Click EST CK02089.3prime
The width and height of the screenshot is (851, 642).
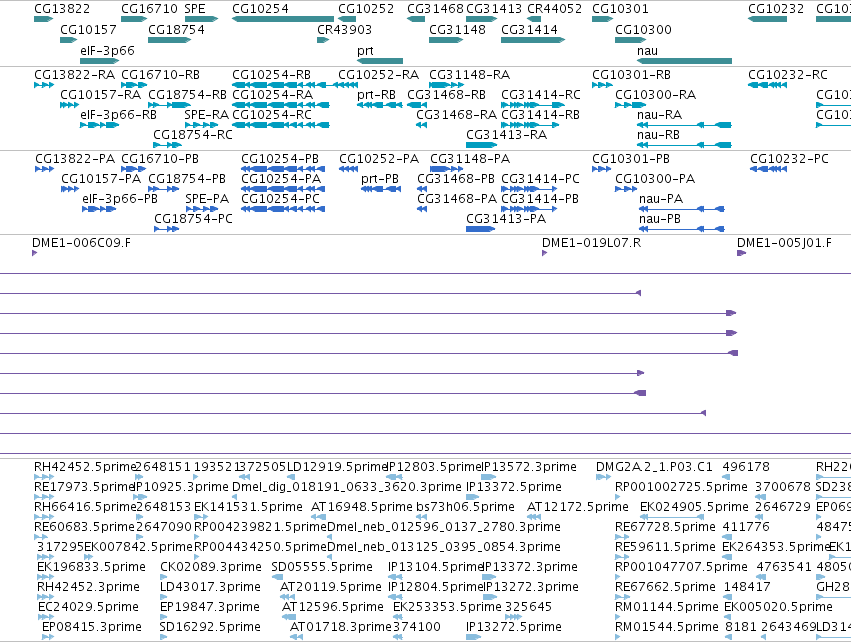pos(211,567)
